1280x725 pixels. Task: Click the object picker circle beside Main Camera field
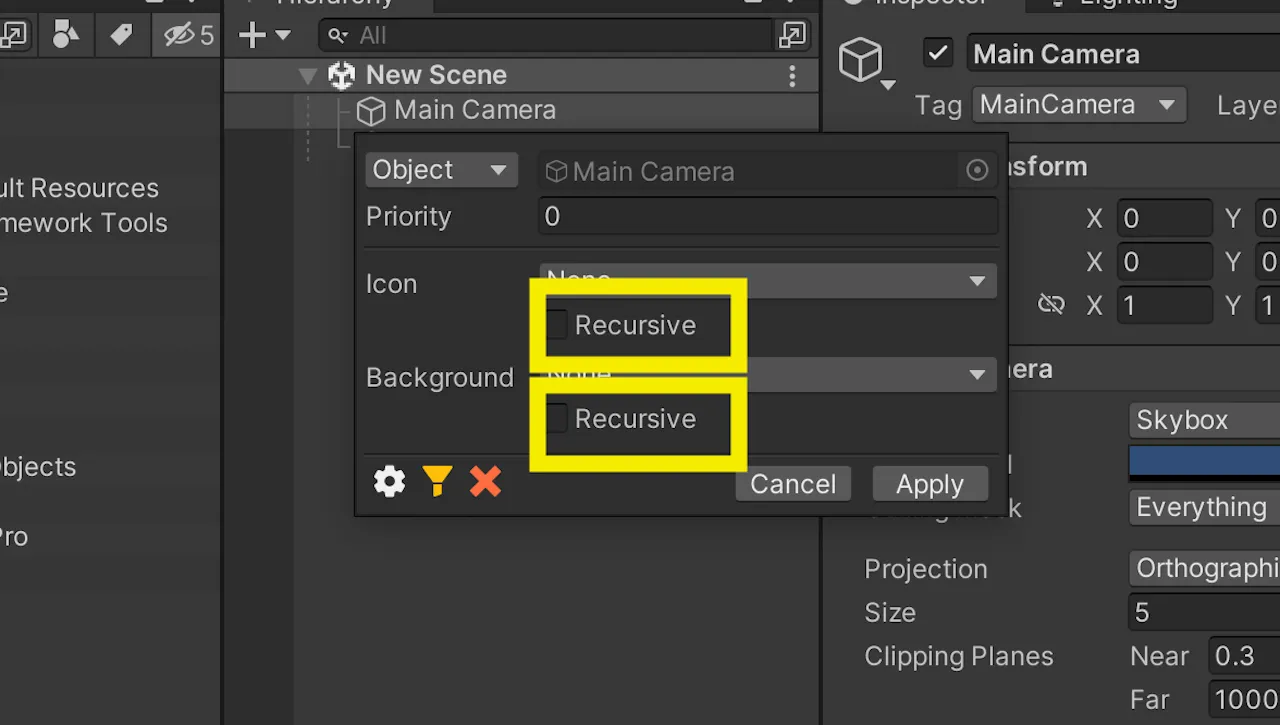(977, 171)
